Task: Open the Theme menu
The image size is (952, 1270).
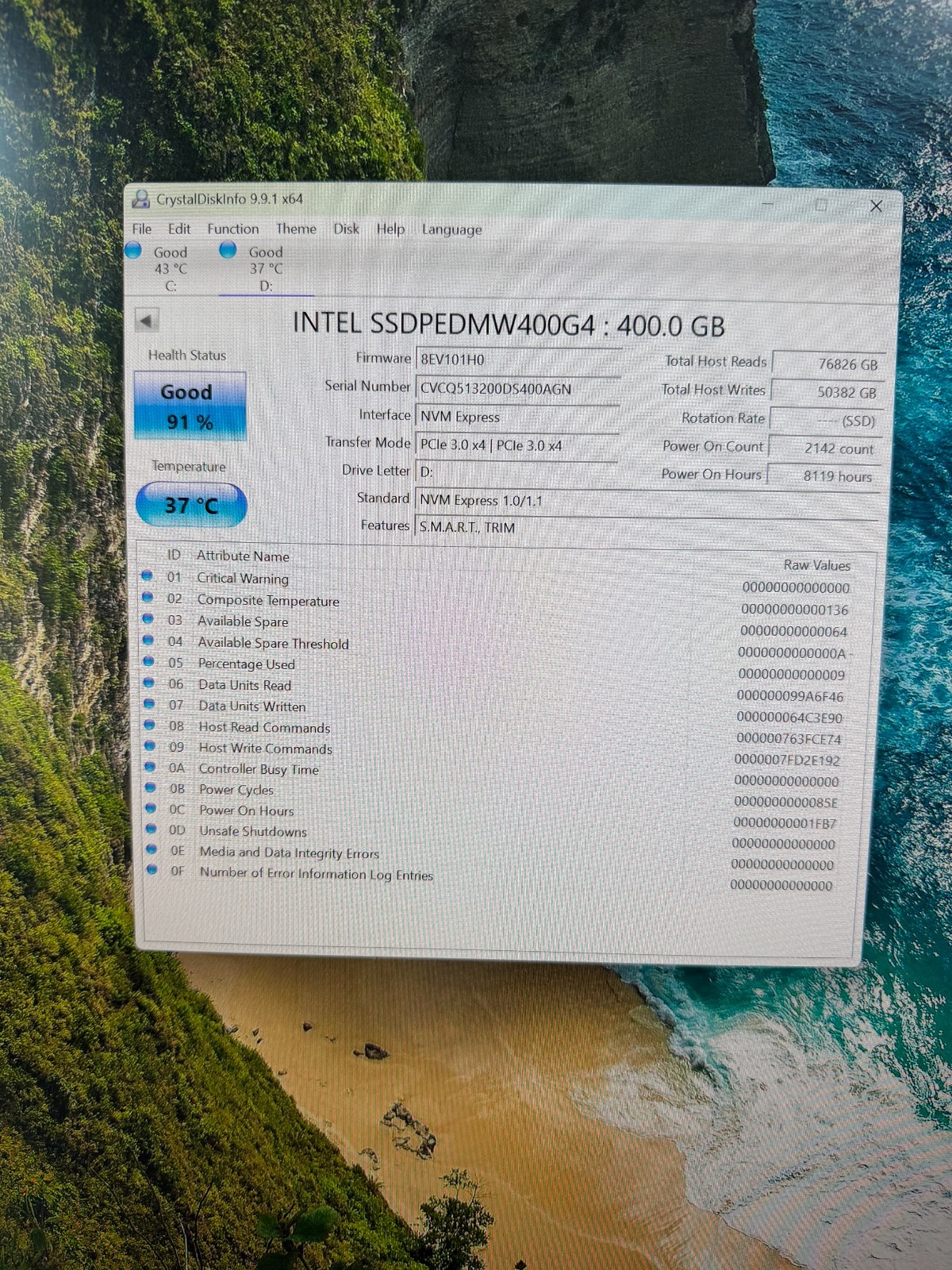Action: pos(296,229)
